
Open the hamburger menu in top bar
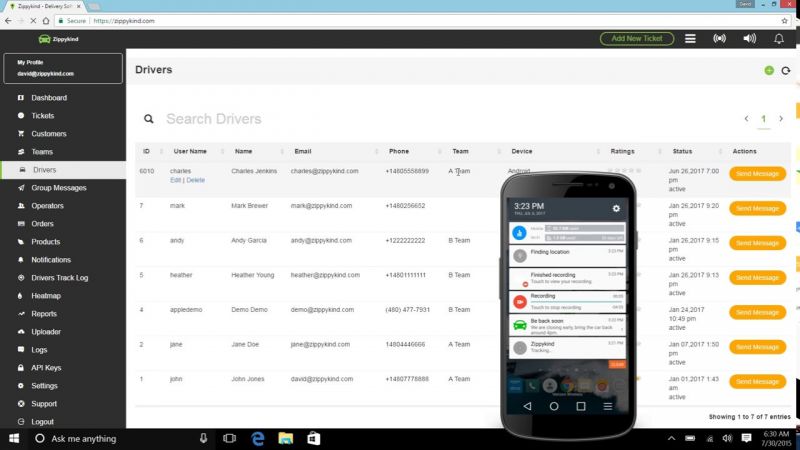click(690, 39)
